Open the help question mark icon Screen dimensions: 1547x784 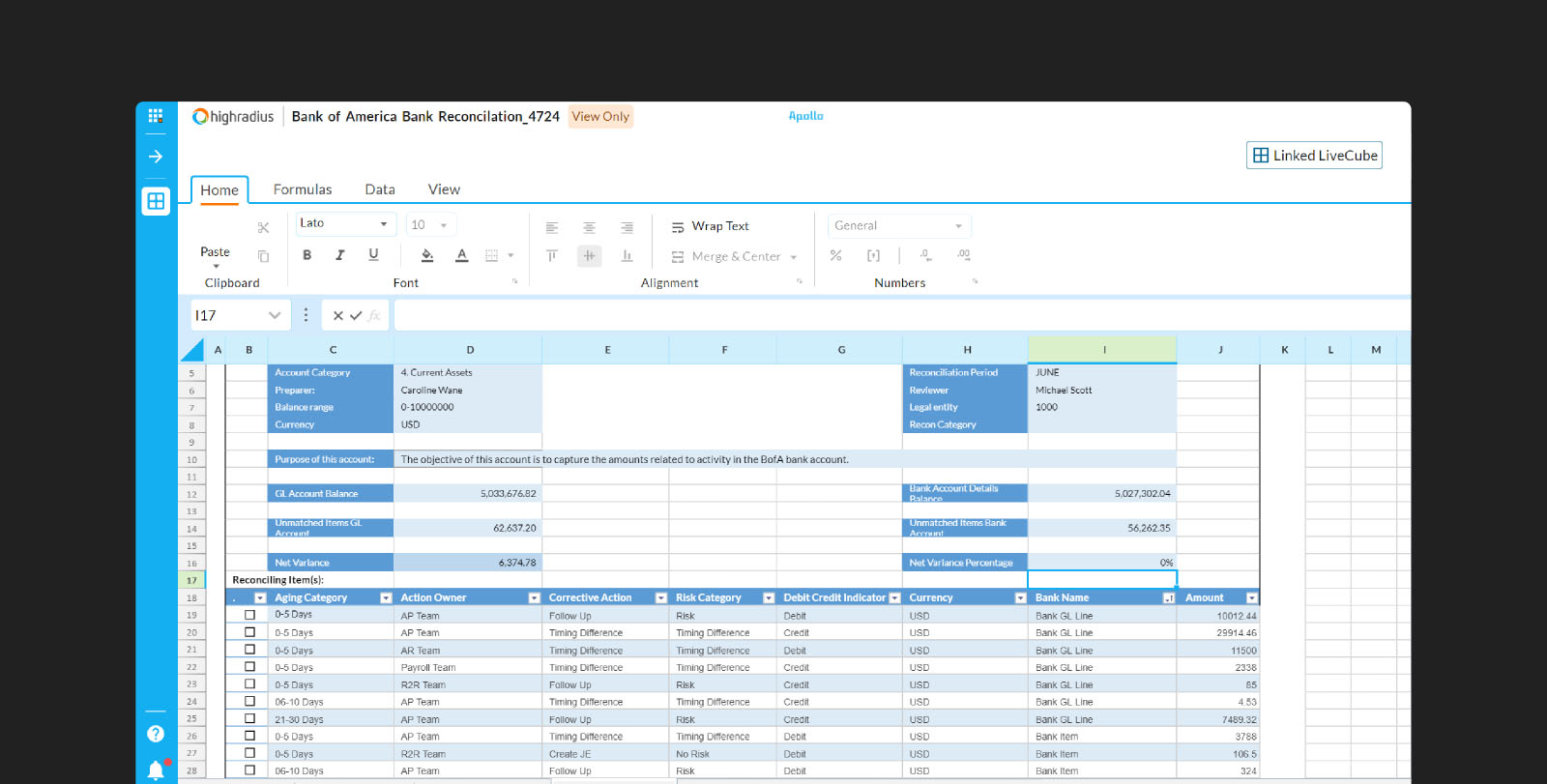point(156,734)
